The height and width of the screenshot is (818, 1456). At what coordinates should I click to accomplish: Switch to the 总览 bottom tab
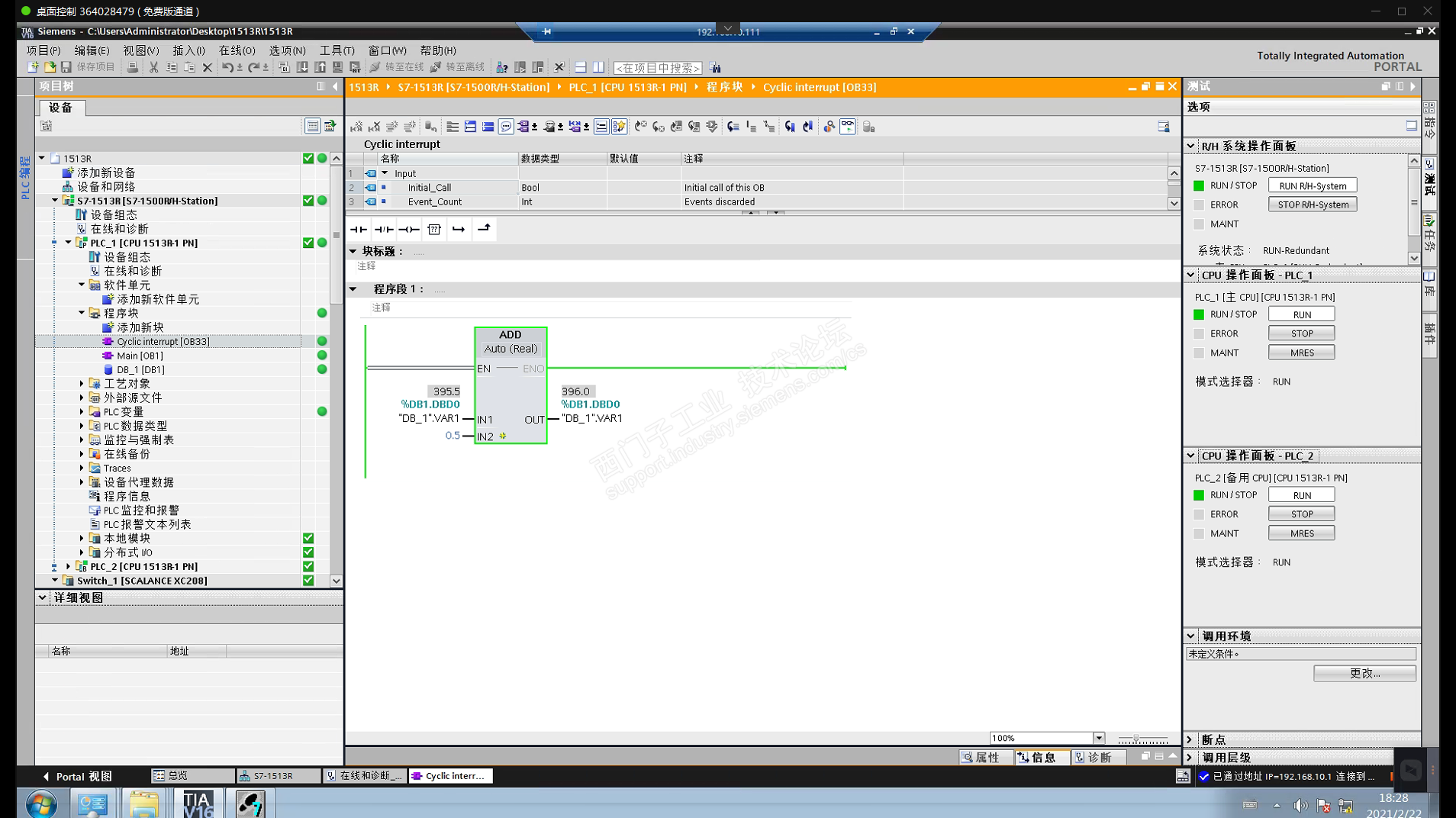click(x=192, y=776)
